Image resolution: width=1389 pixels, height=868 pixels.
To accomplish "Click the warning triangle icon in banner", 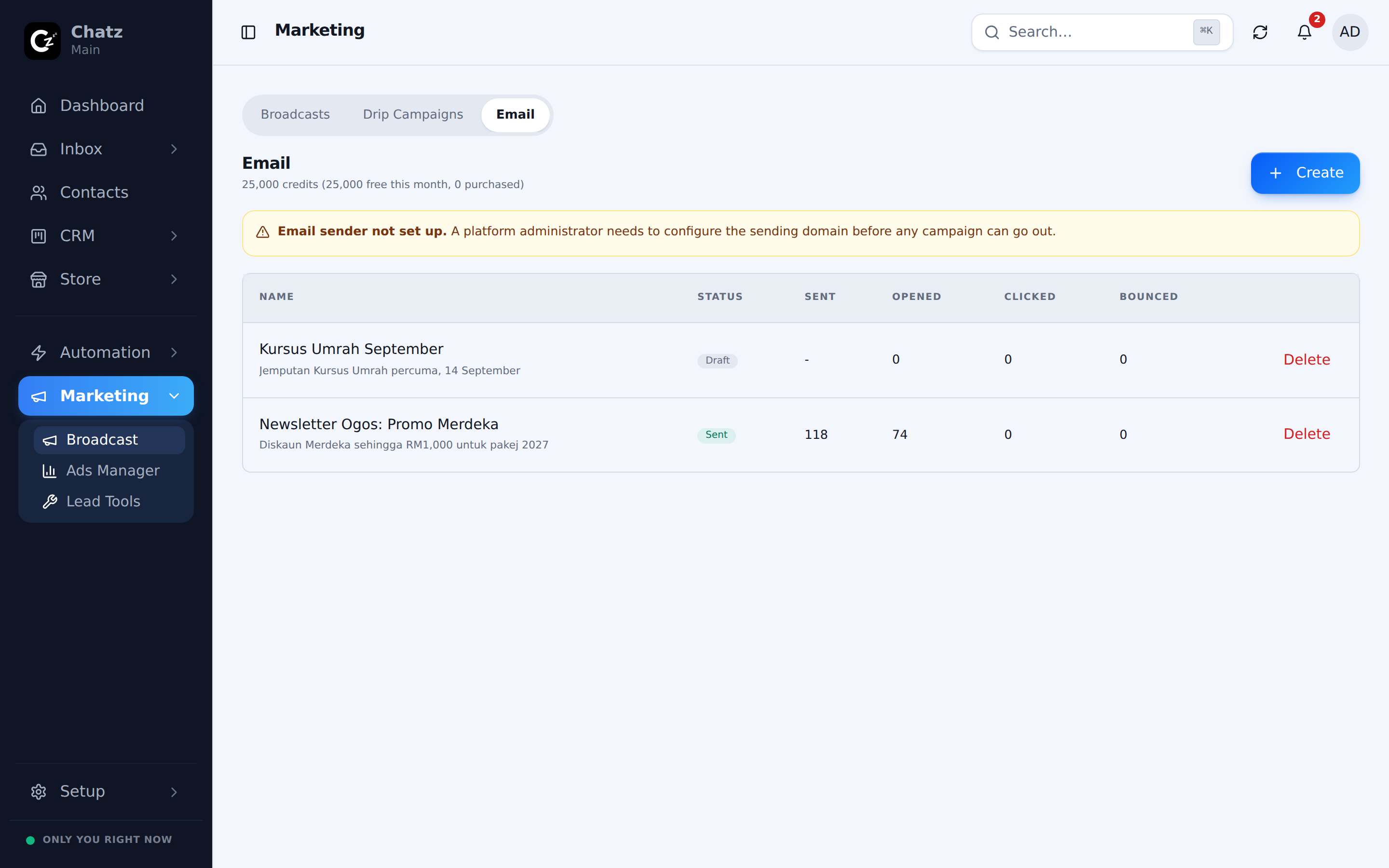I will click(x=262, y=232).
